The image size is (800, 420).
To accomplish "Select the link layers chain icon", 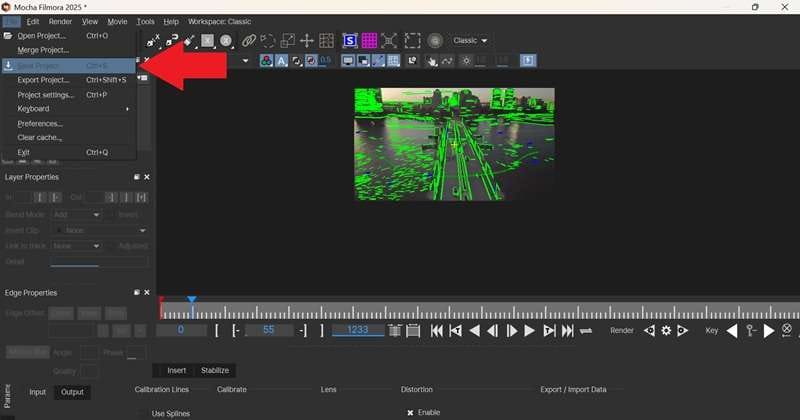I will pos(248,40).
